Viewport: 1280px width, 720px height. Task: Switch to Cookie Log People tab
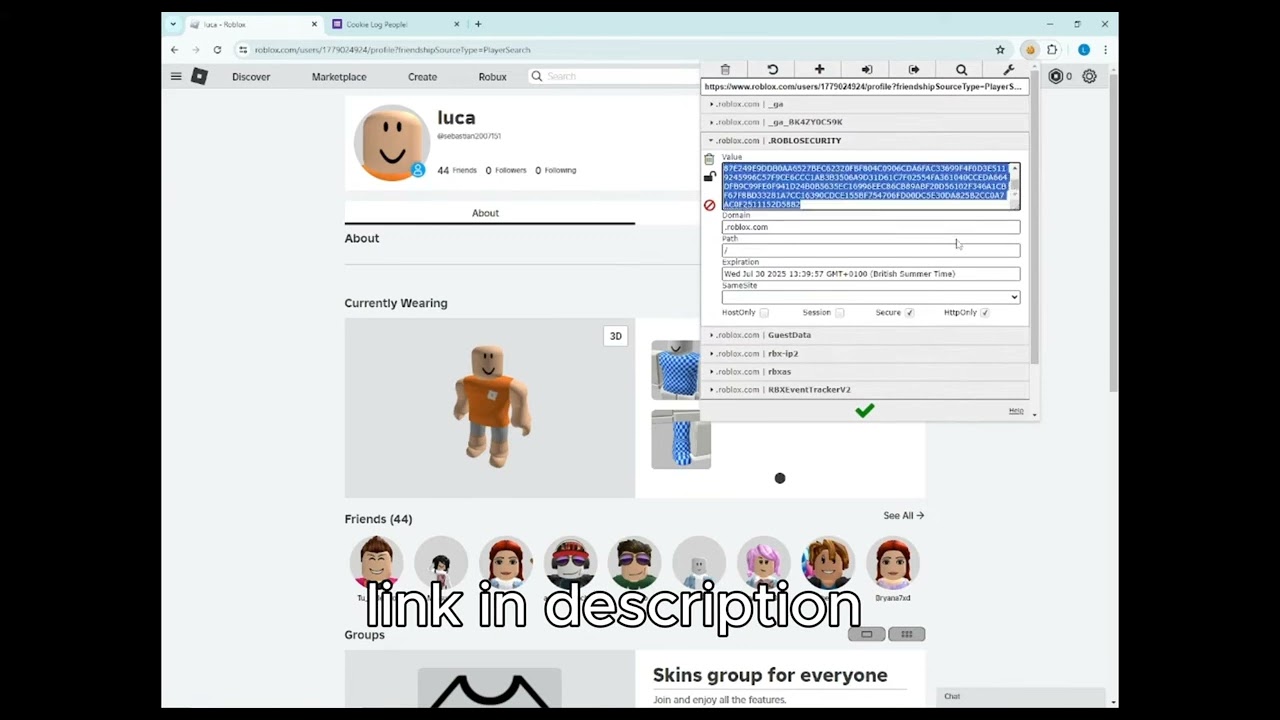pos(395,24)
